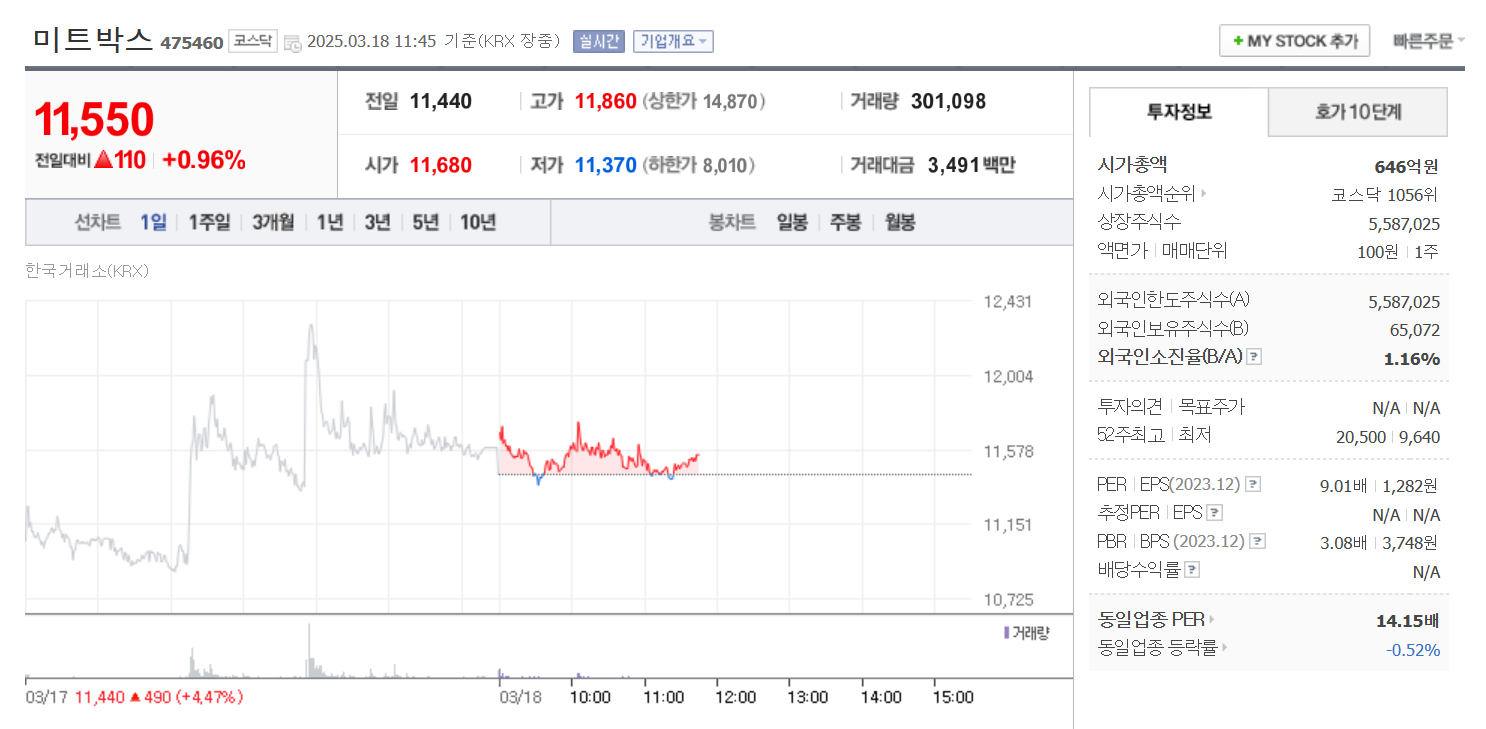Show the 월봉 candlestick chart
Image resolution: width=1486 pixels, height=729 pixels.
899,223
